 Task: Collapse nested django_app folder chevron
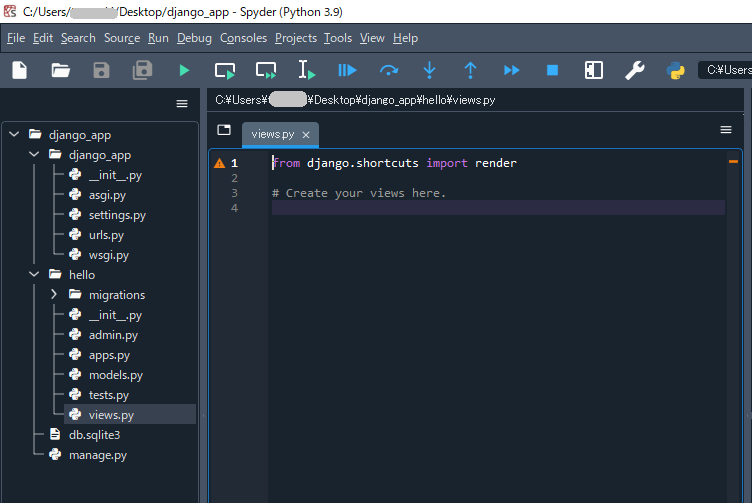tap(34, 154)
